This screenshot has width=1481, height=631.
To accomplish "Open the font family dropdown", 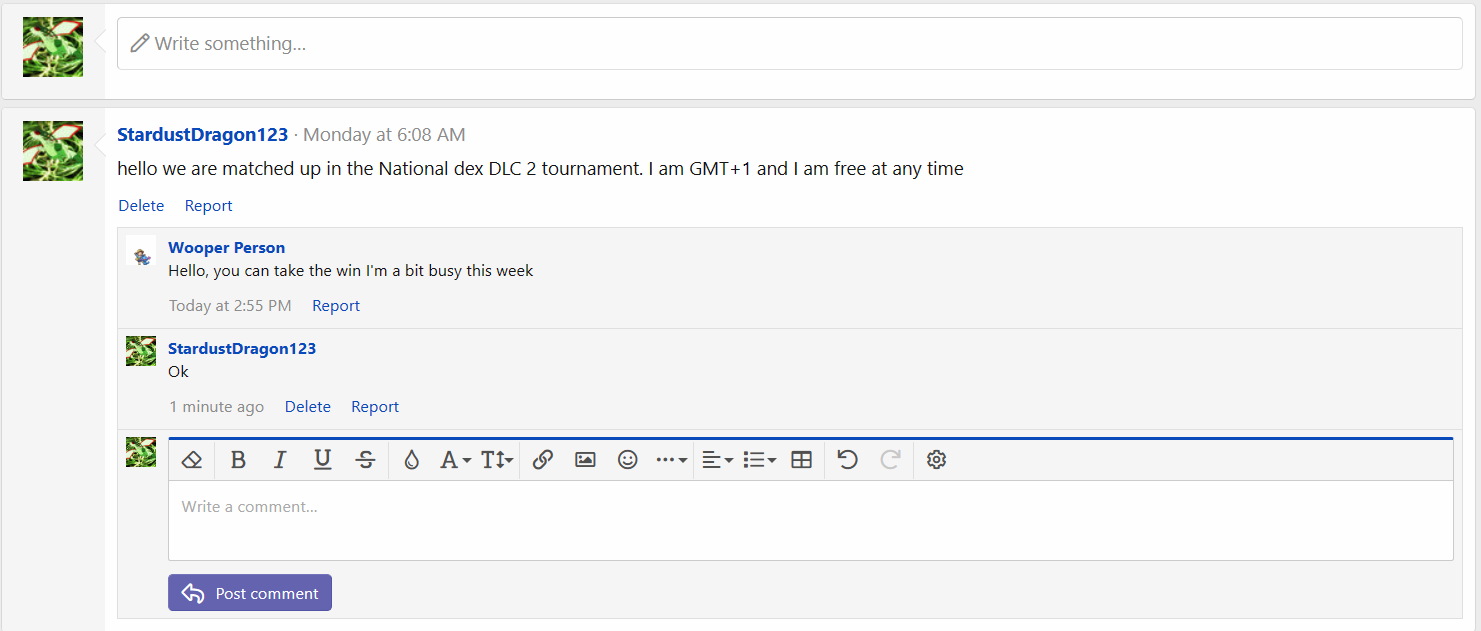I will (x=455, y=460).
